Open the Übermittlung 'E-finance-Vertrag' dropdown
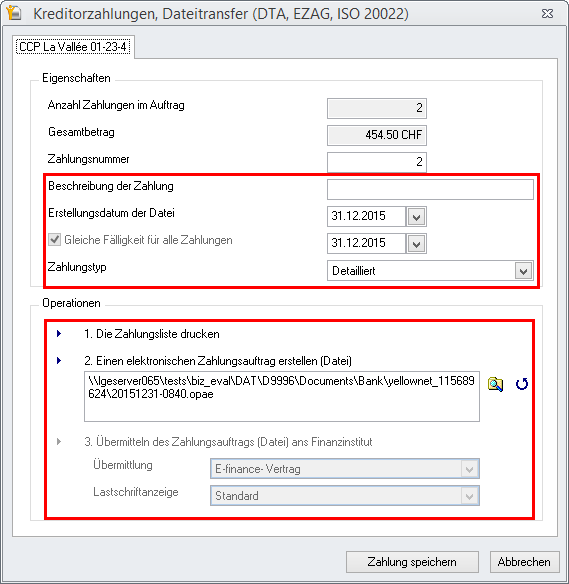This screenshot has height=584, width=569. click(470, 469)
